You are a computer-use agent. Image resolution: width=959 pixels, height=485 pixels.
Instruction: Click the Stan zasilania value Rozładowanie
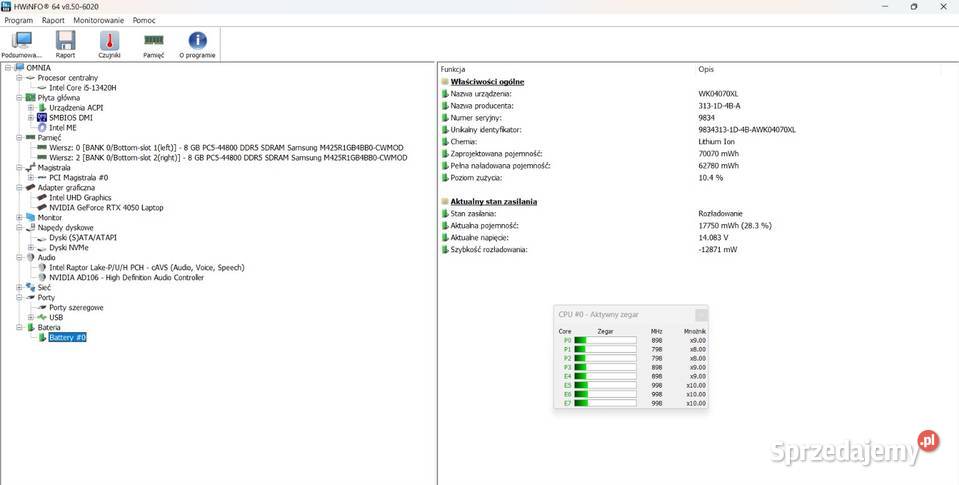(720, 213)
